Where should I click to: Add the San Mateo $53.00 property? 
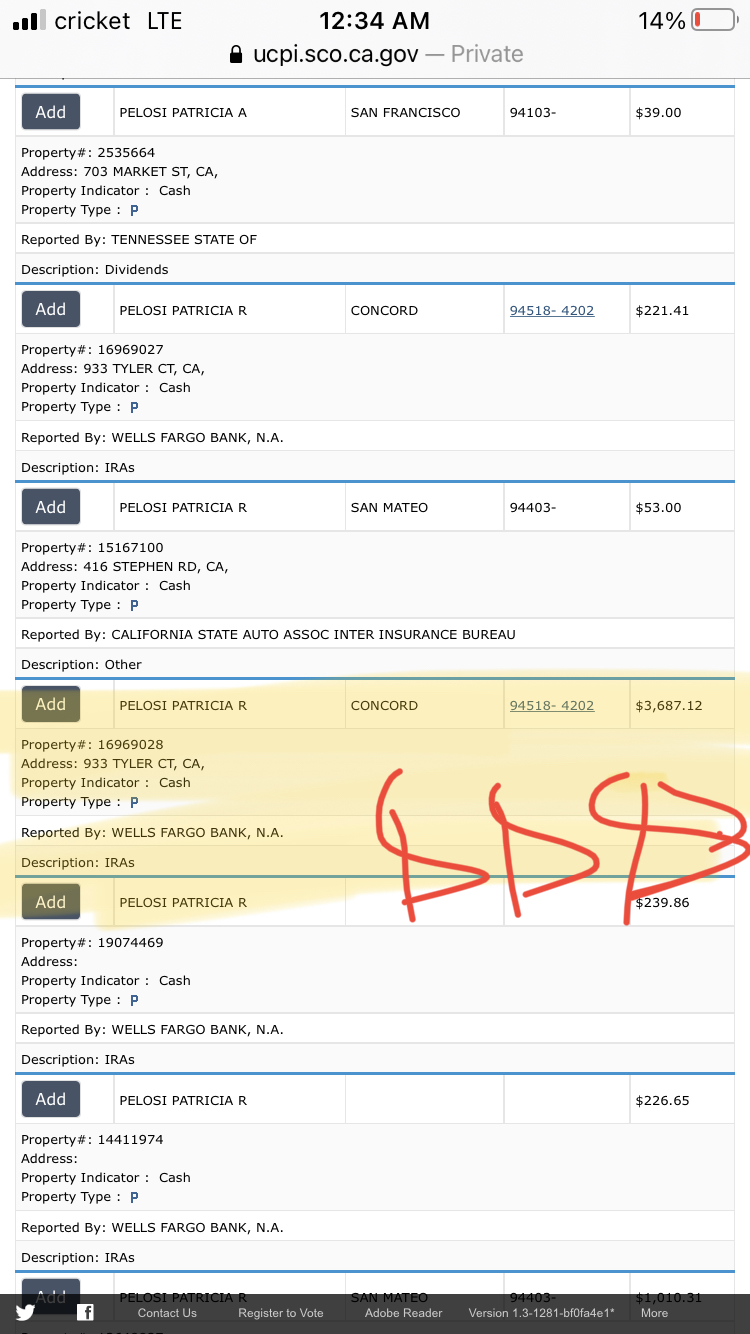pyautogui.click(x=51, y=507)
